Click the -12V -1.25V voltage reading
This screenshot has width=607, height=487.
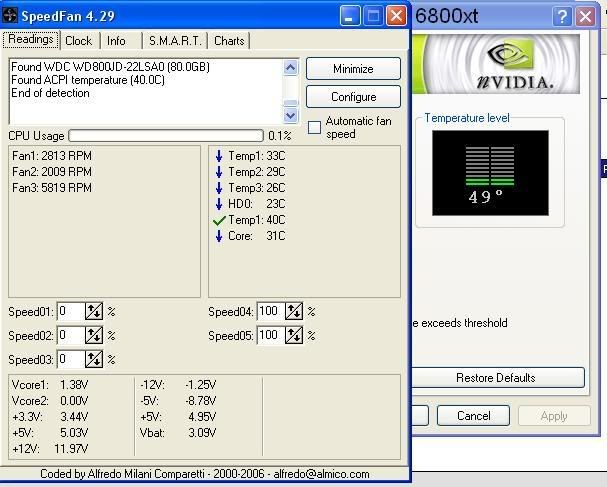tap(178, 385)
